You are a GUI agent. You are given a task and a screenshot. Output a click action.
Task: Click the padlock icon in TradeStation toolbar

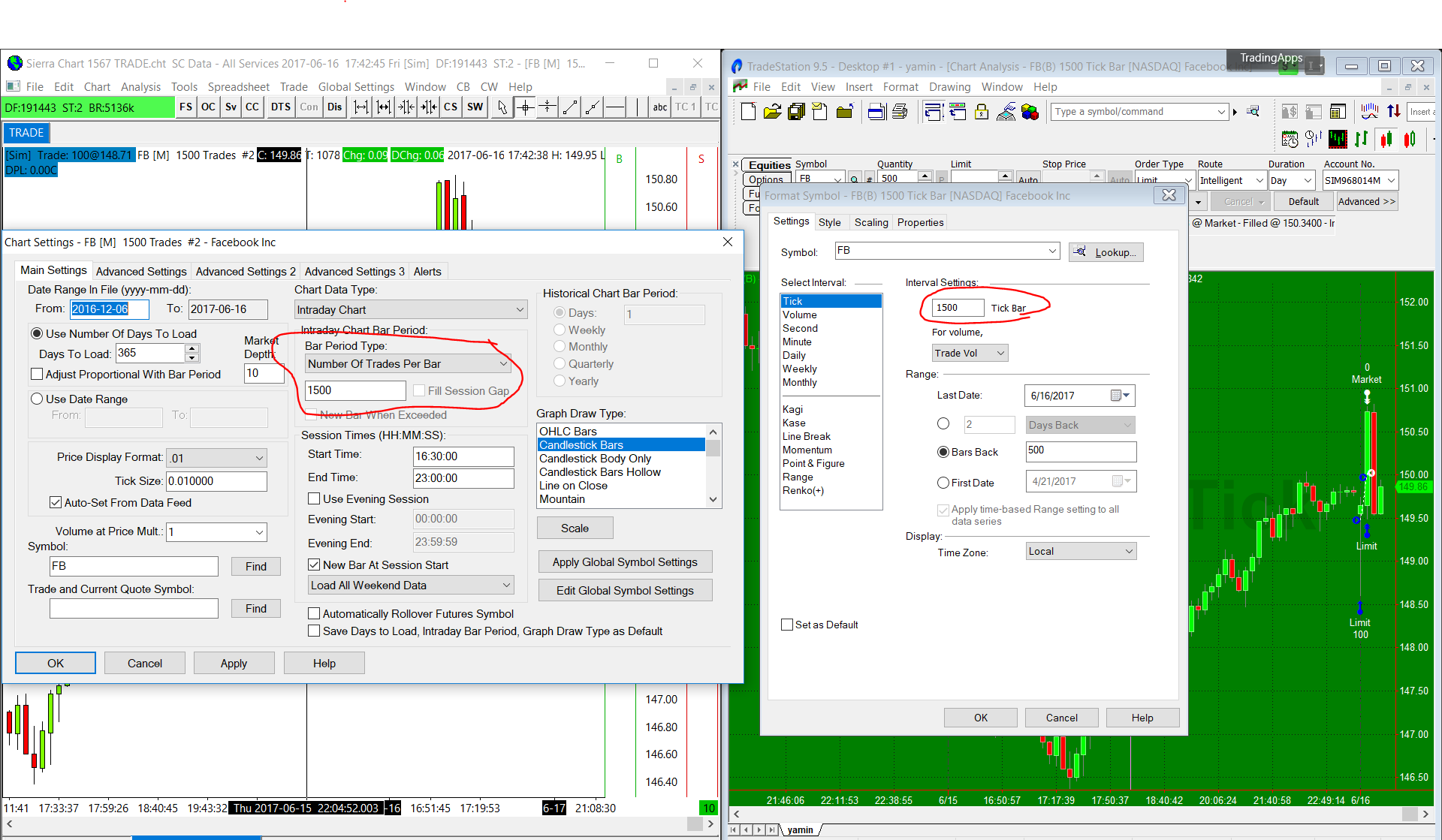click(982, 112)
